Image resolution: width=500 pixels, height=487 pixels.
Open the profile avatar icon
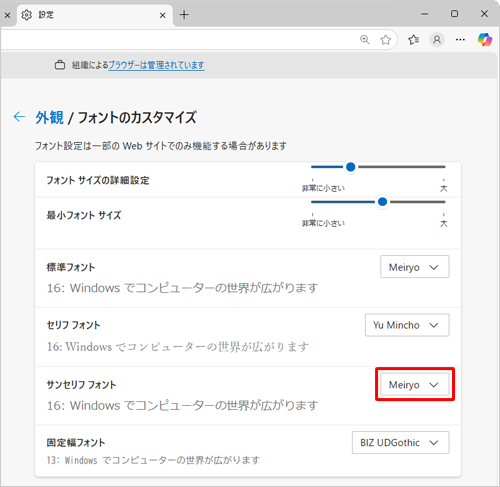(437, 40)
